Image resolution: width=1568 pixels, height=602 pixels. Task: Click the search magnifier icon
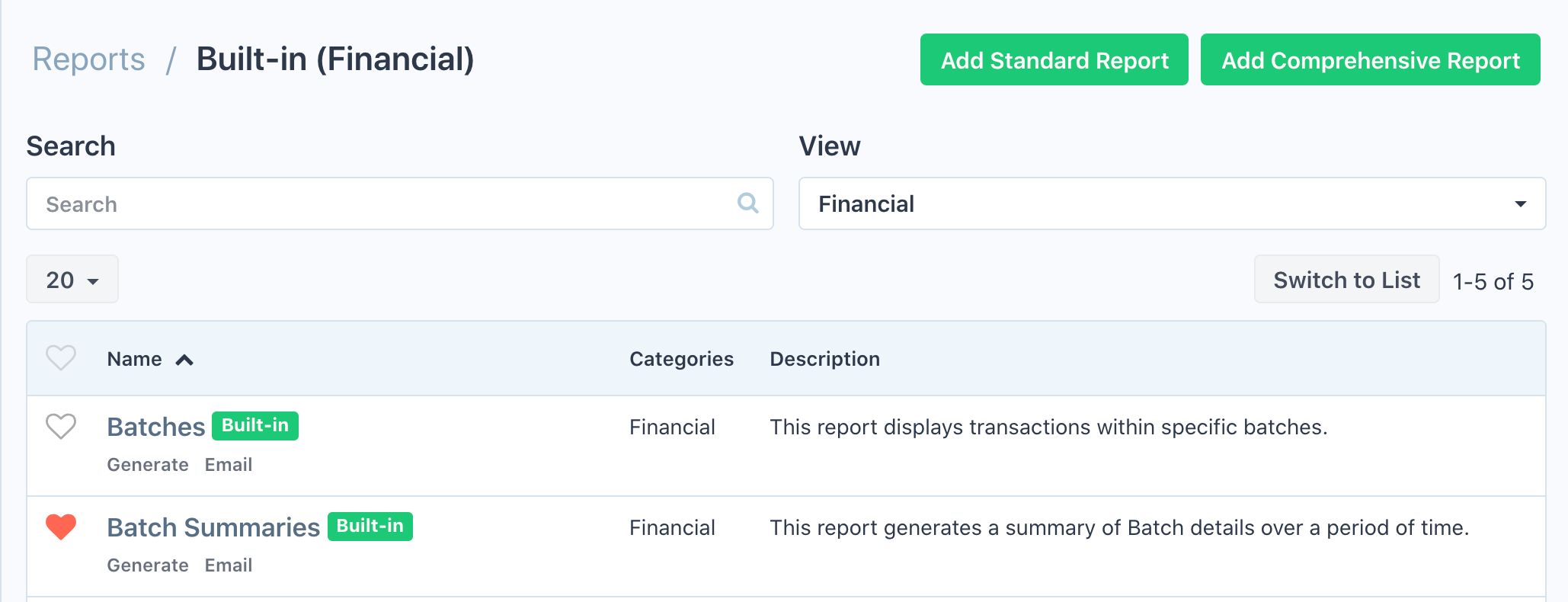point(748,203)
